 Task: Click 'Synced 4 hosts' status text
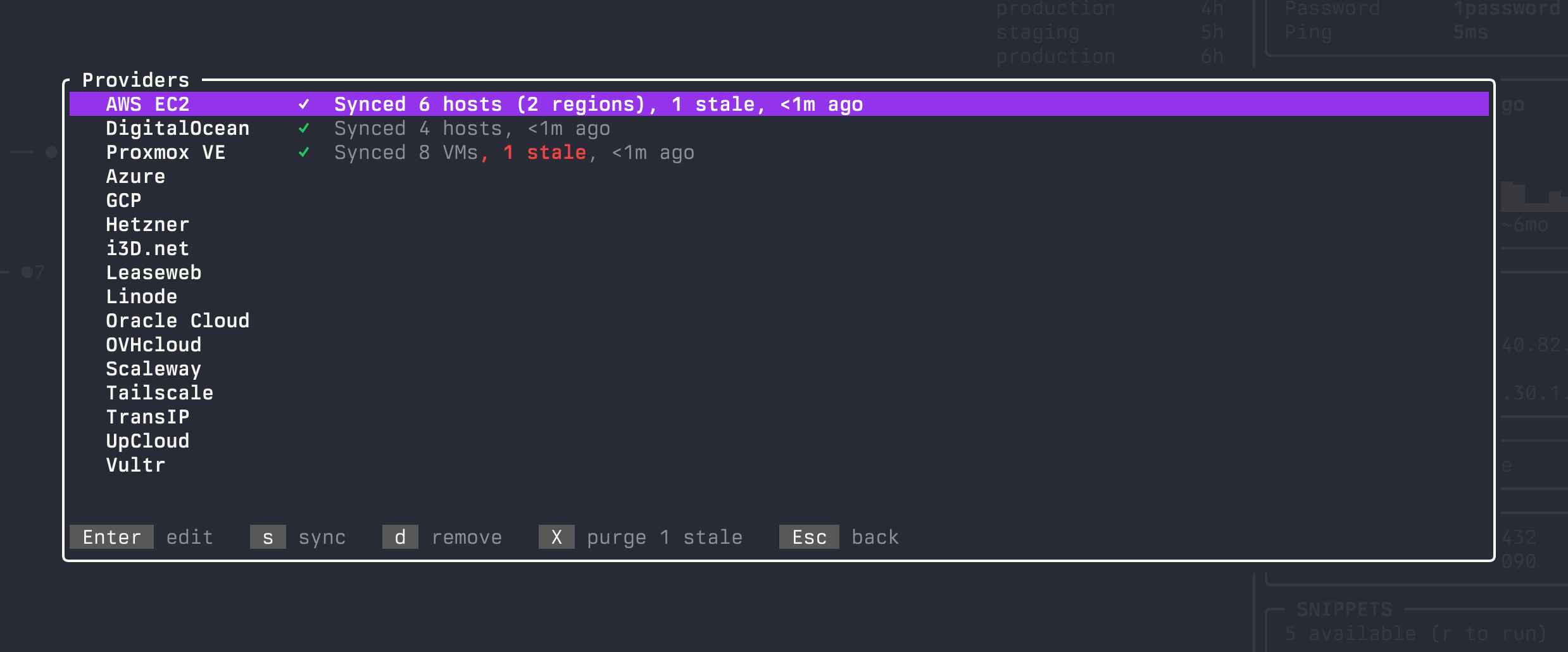418,129
